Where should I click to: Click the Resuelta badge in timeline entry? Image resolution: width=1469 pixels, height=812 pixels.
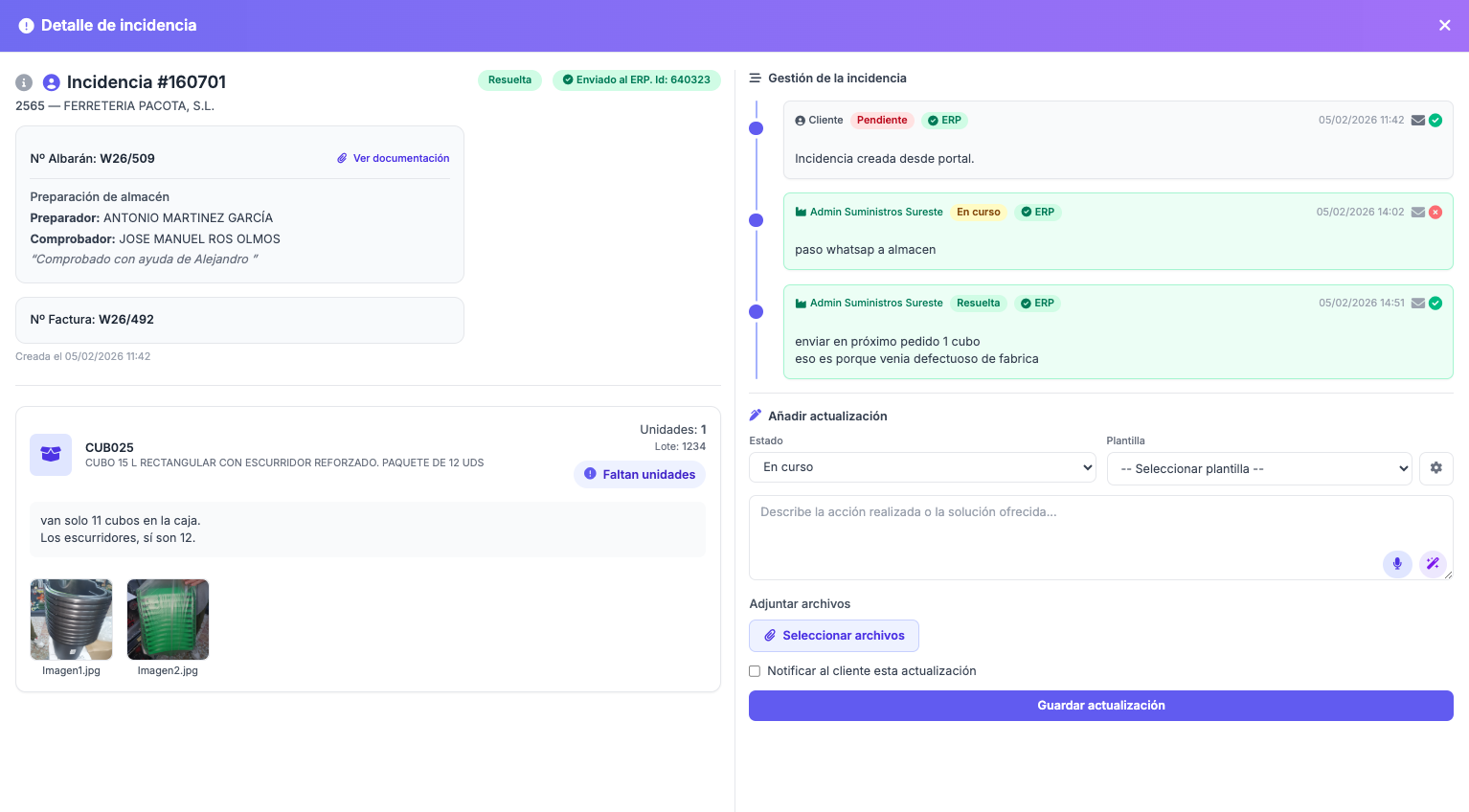point(978,303)
